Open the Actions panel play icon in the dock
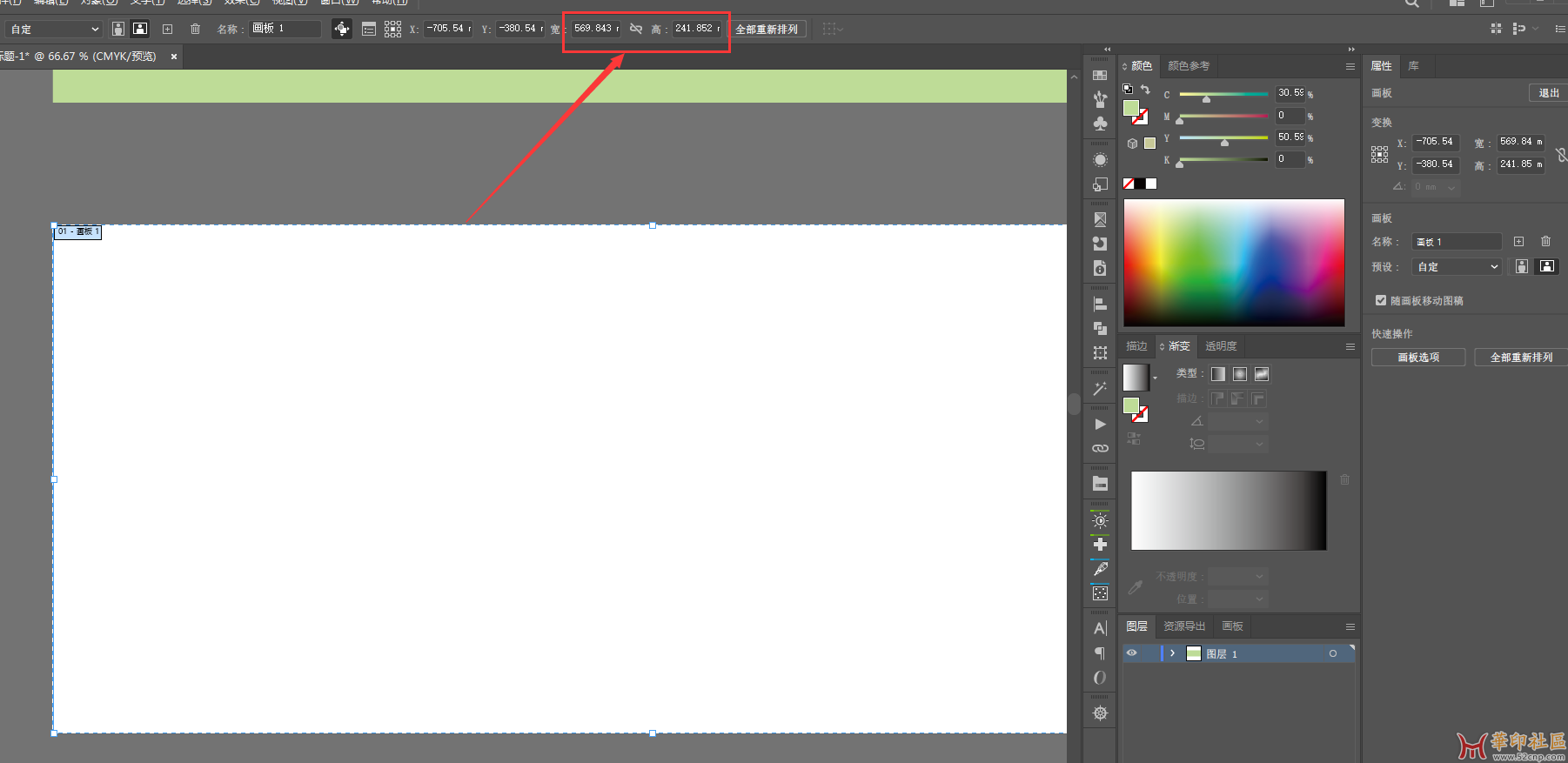The height and width of the screenshot is (763, 1568). 1100,425
